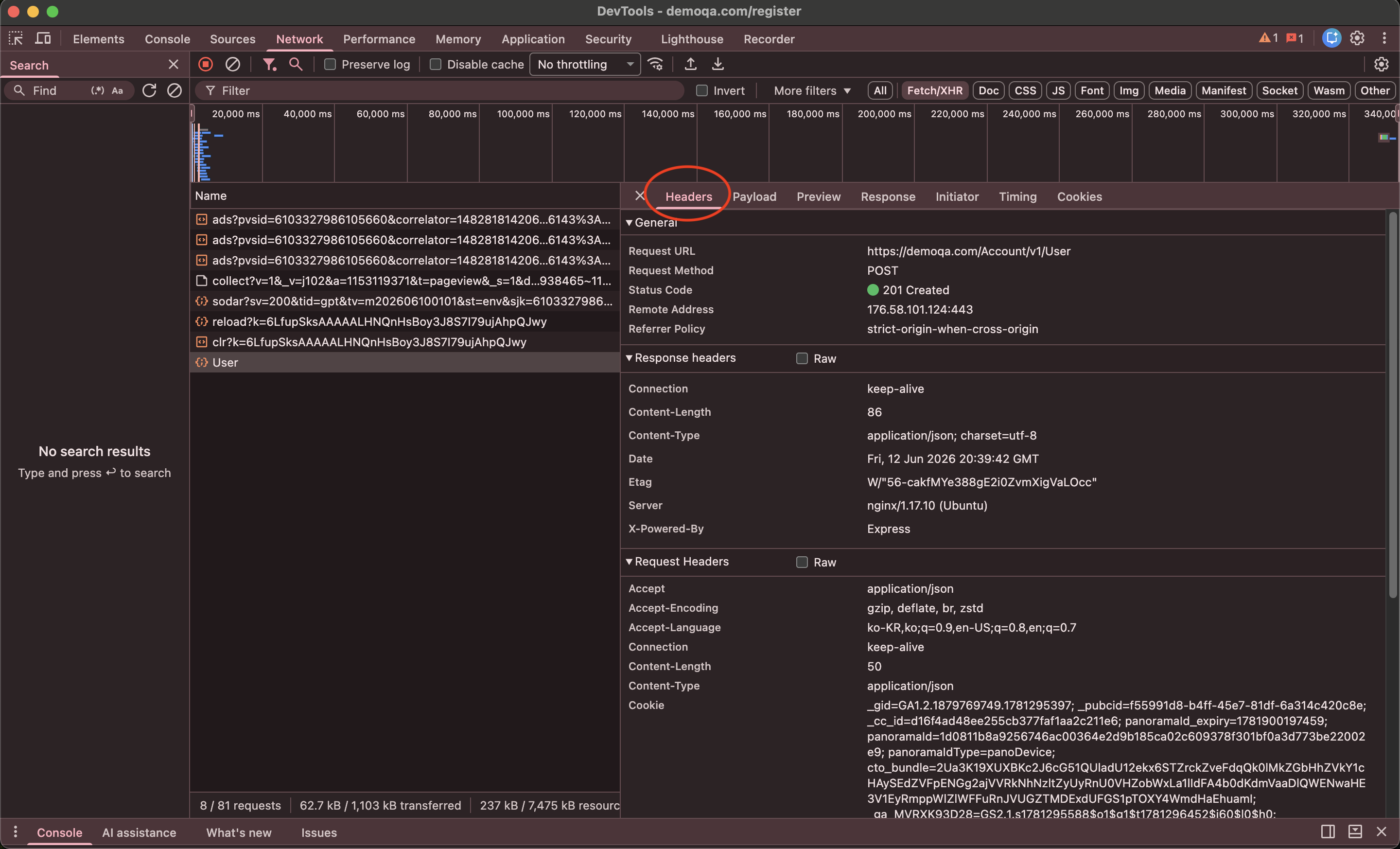Open the Preview tab
This screenshot has width=1400, height=849.
pos(818,196)
